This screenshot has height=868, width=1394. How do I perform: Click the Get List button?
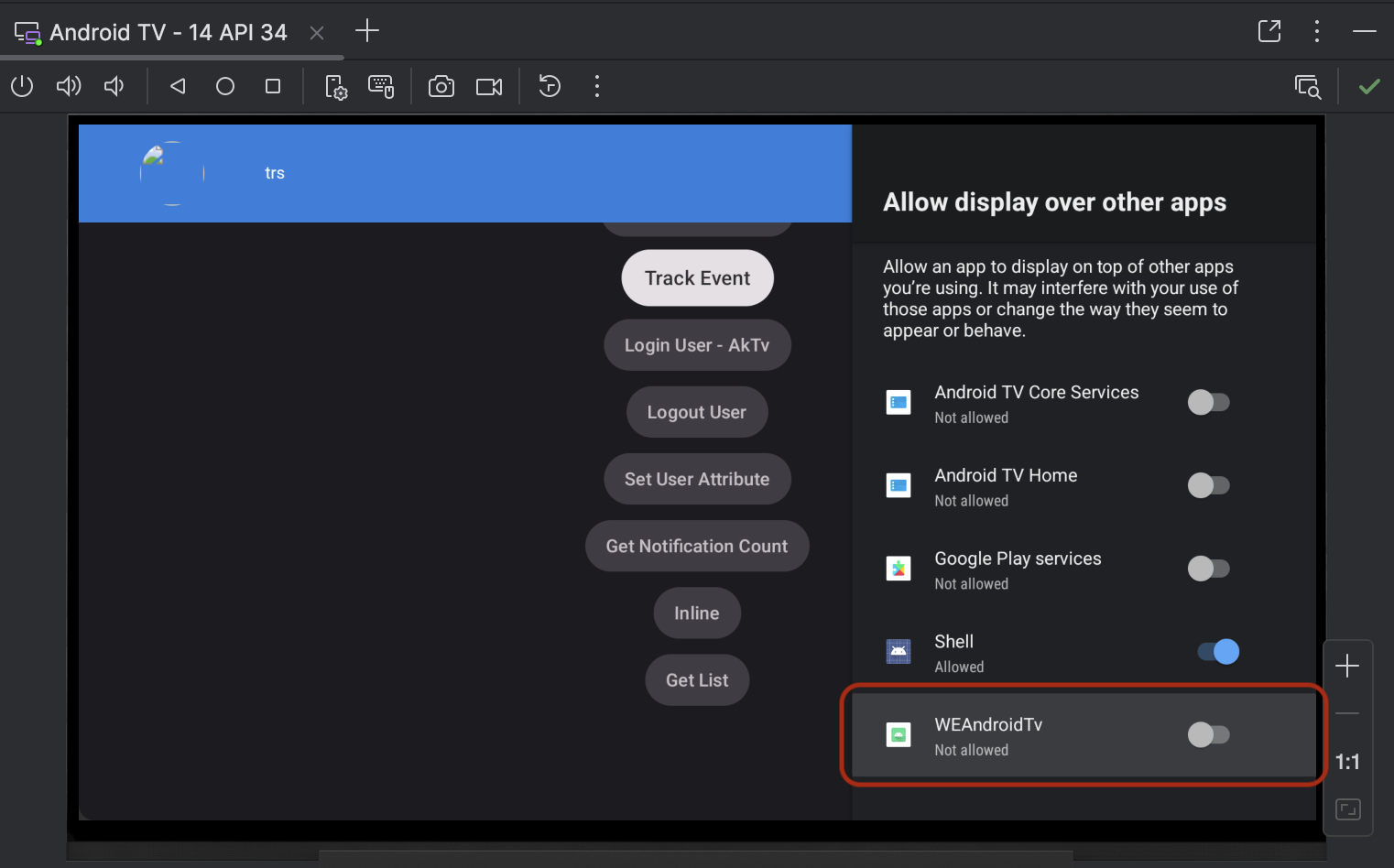(697, 680)
